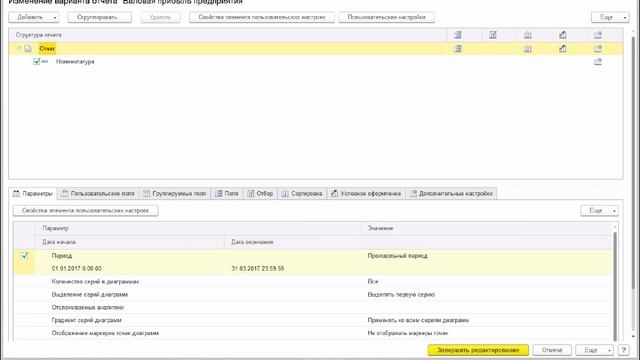Click the Сгруппировать button
The width and height of the screenshot is (640, 360).
click(x=100, y=17)
